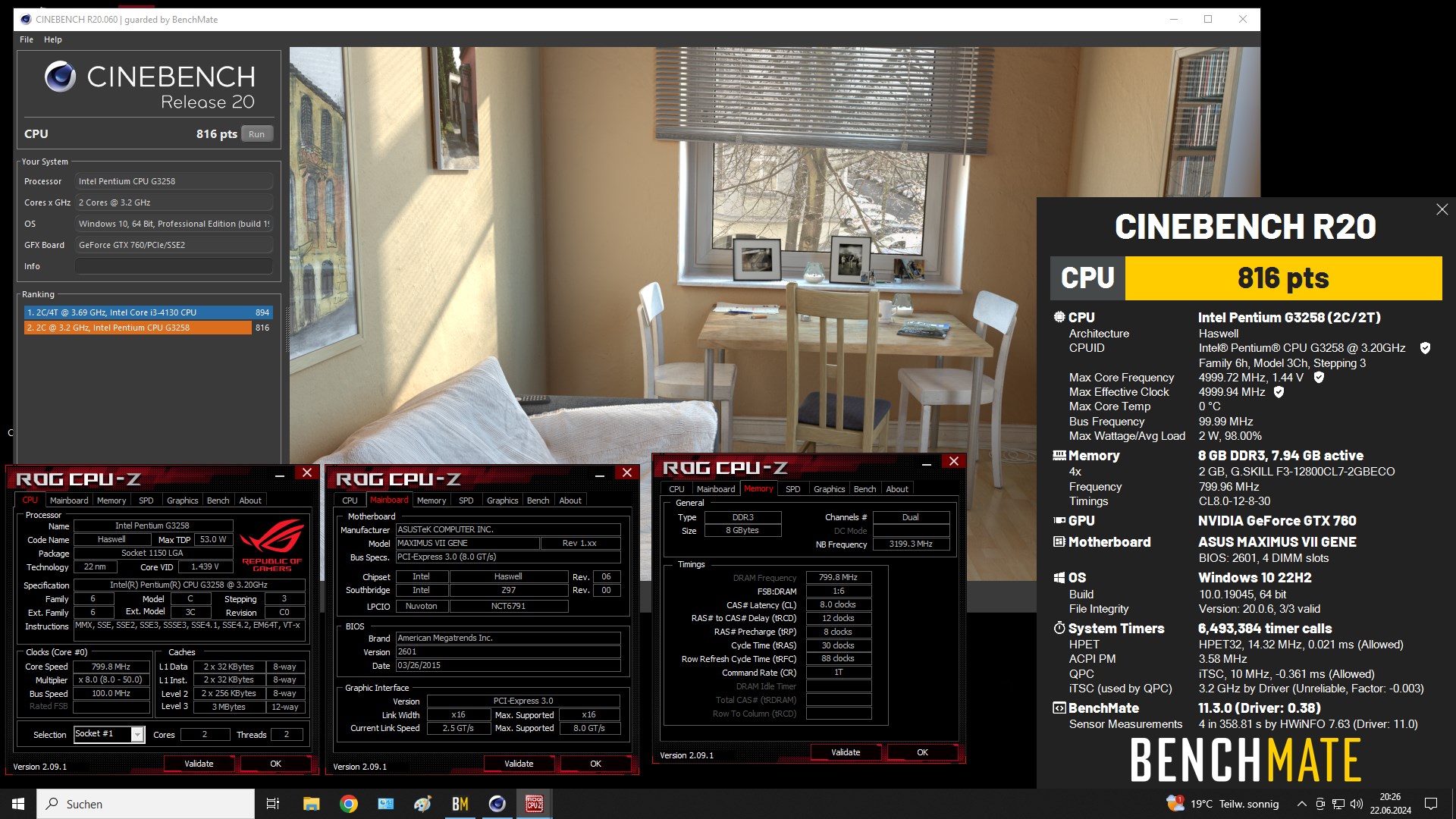Screen dimensions: 1456x819
Task: Click the NB Frequency value 3199.3 MHz
Action: click(x=910, y=544)
